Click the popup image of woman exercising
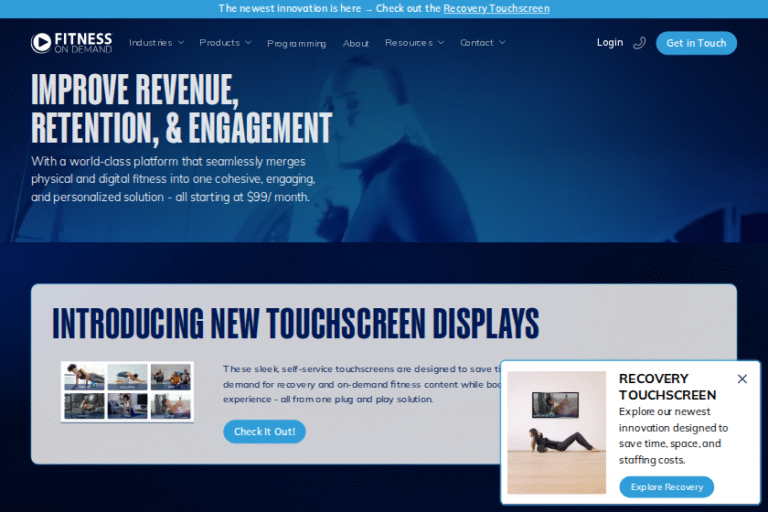Screen dimensions: 768x512 pyautogui.click(x=556, y=432)
